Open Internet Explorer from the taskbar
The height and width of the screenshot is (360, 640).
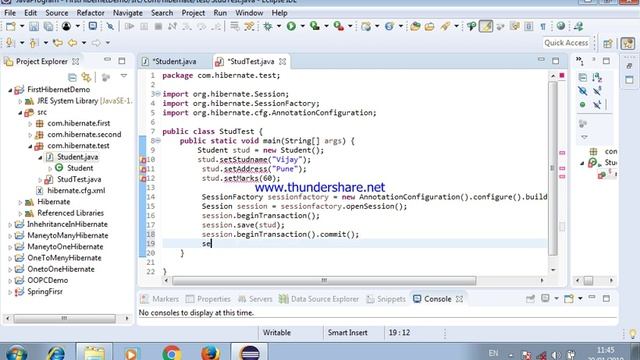56,352
